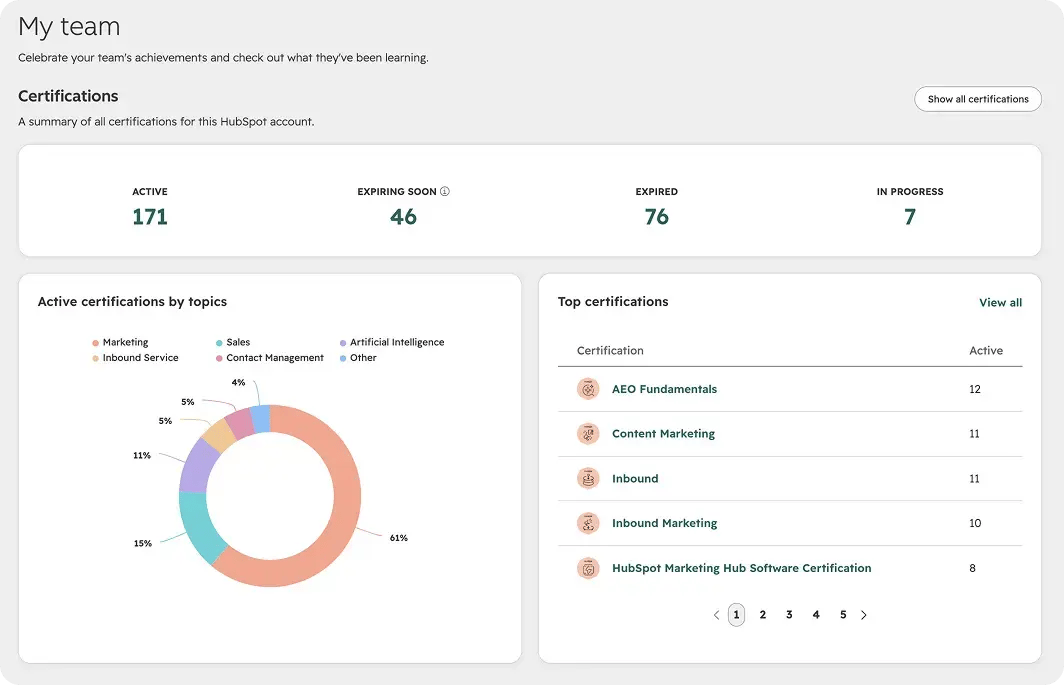
Task: Select pagination page 3
Action: pyautogui.click(x=789, y=615)
